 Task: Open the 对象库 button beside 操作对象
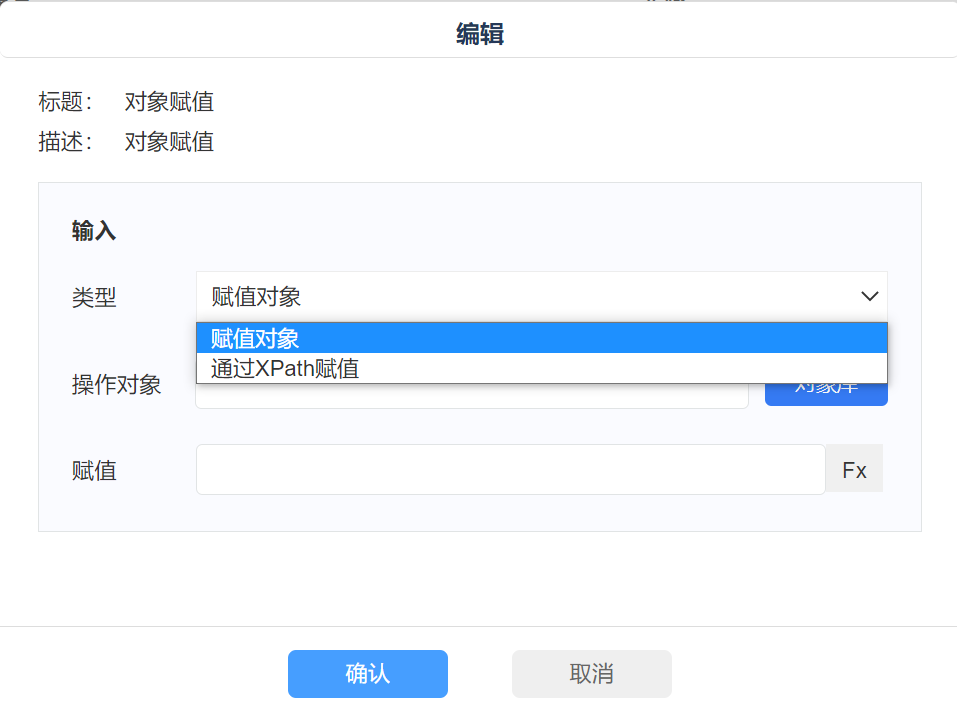coord(826,396)
